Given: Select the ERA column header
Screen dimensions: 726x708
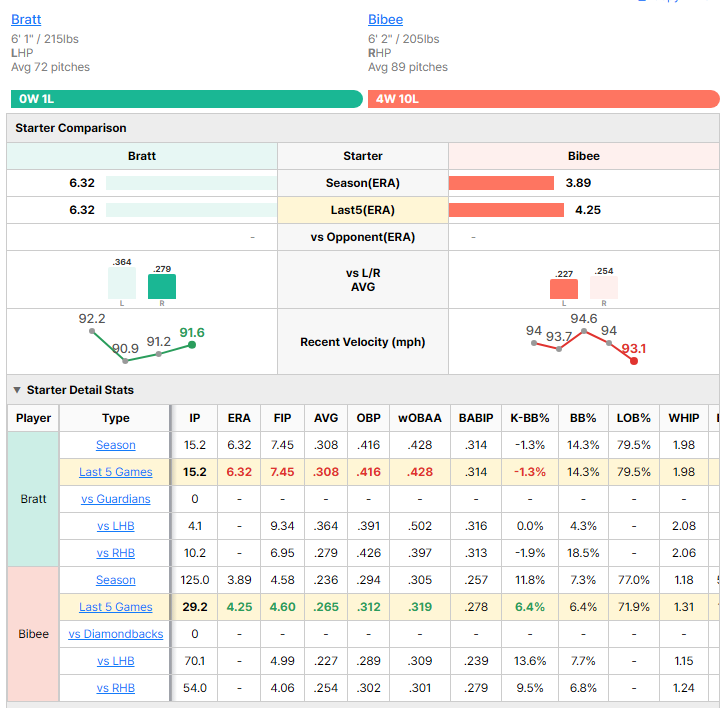Looking at the screenshot, I should click(239, 418).
